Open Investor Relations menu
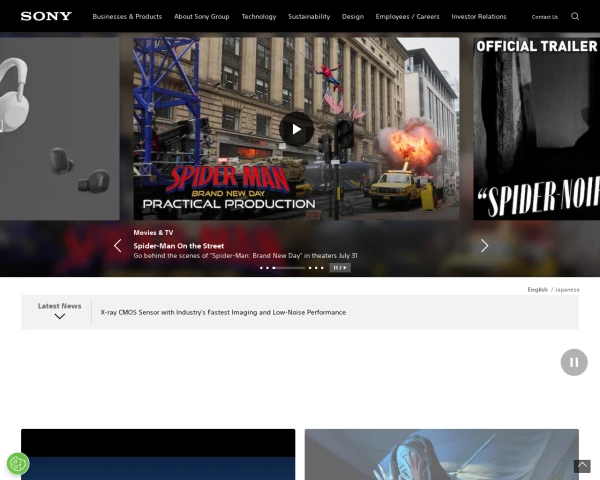The image size is (600, 480). click(479, 16)
